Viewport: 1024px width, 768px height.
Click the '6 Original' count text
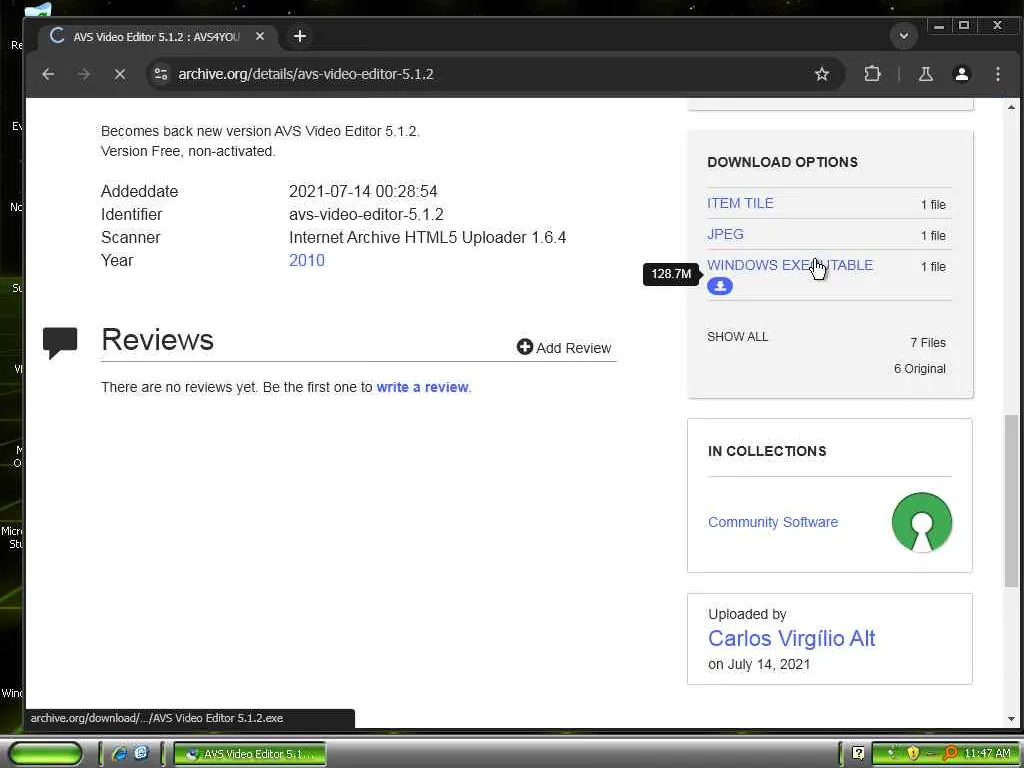point(920,369)
